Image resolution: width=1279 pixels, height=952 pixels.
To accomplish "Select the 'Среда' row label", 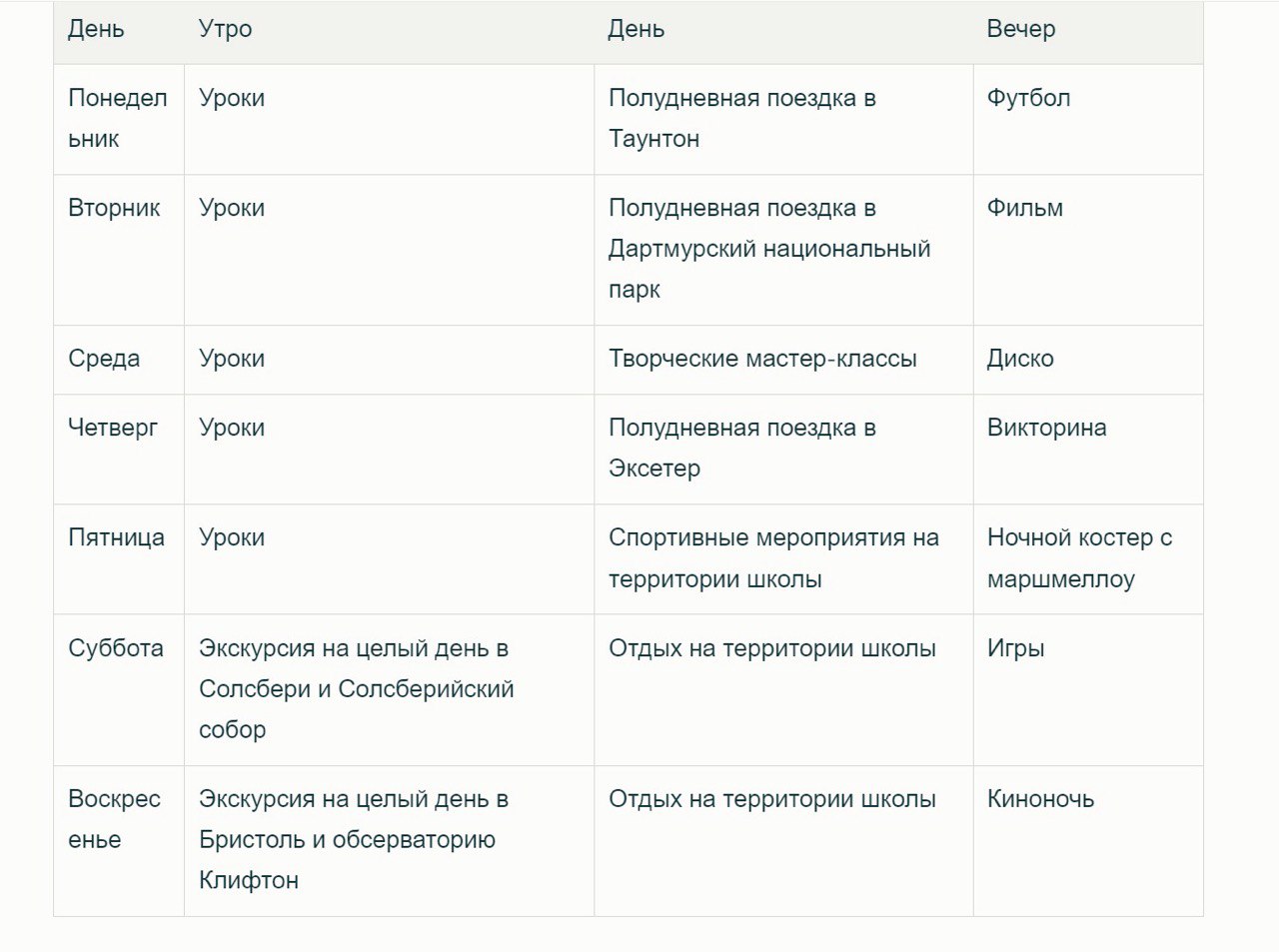I will pos(119,360).
